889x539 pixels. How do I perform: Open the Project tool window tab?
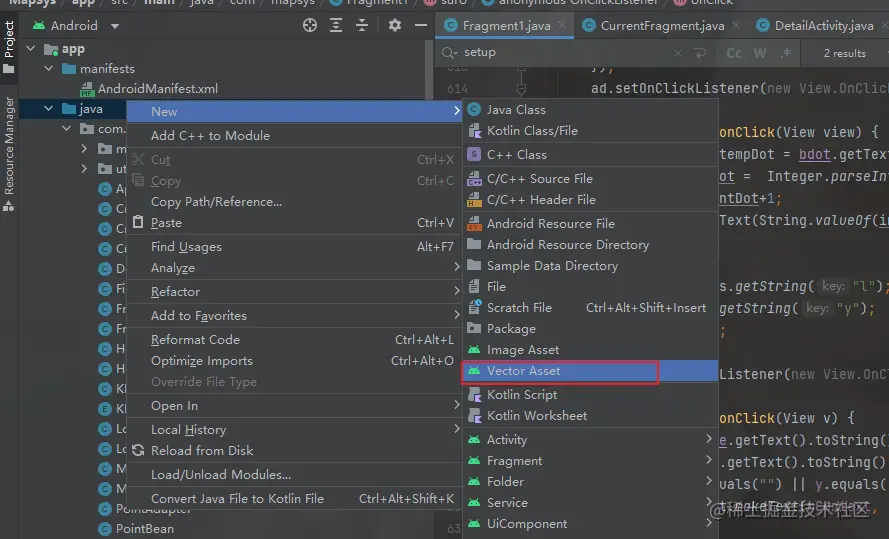[9, 48]
